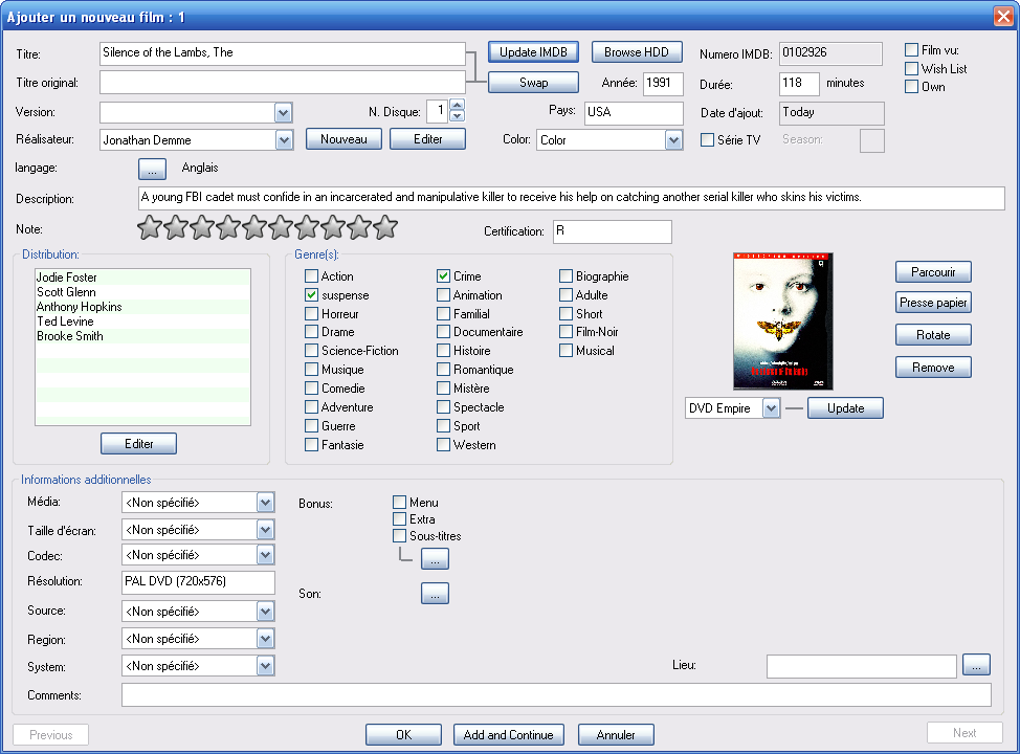The height and width of the screenshot is (754, 1020).
Task: Open the Média dropdown
Action: 265,502
